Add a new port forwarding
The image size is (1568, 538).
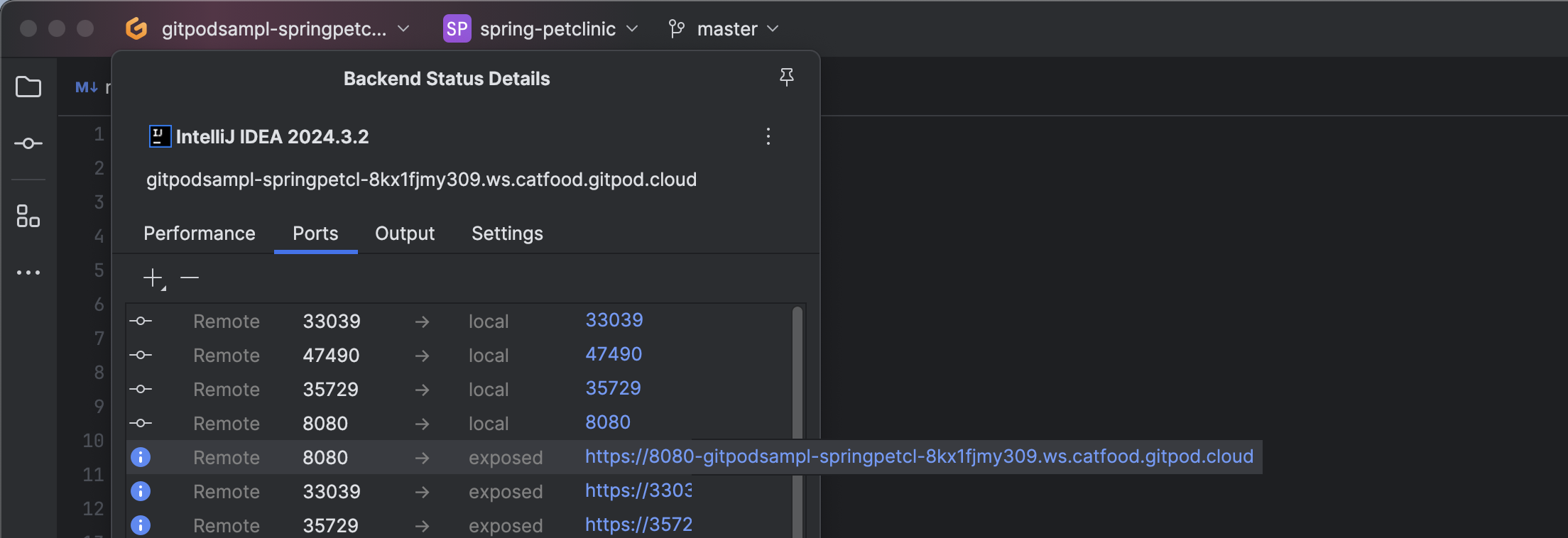153,278
